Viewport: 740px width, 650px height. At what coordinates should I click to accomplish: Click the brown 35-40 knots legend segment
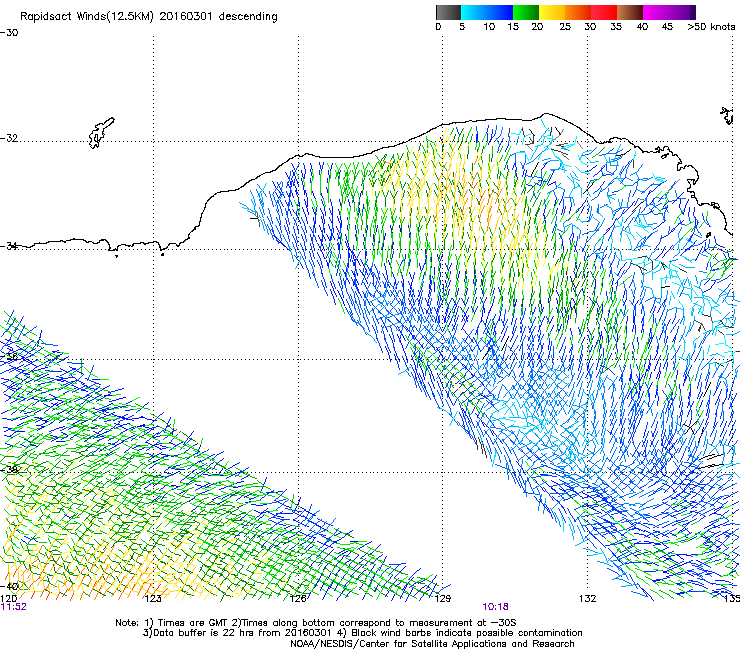click(630, 12)
